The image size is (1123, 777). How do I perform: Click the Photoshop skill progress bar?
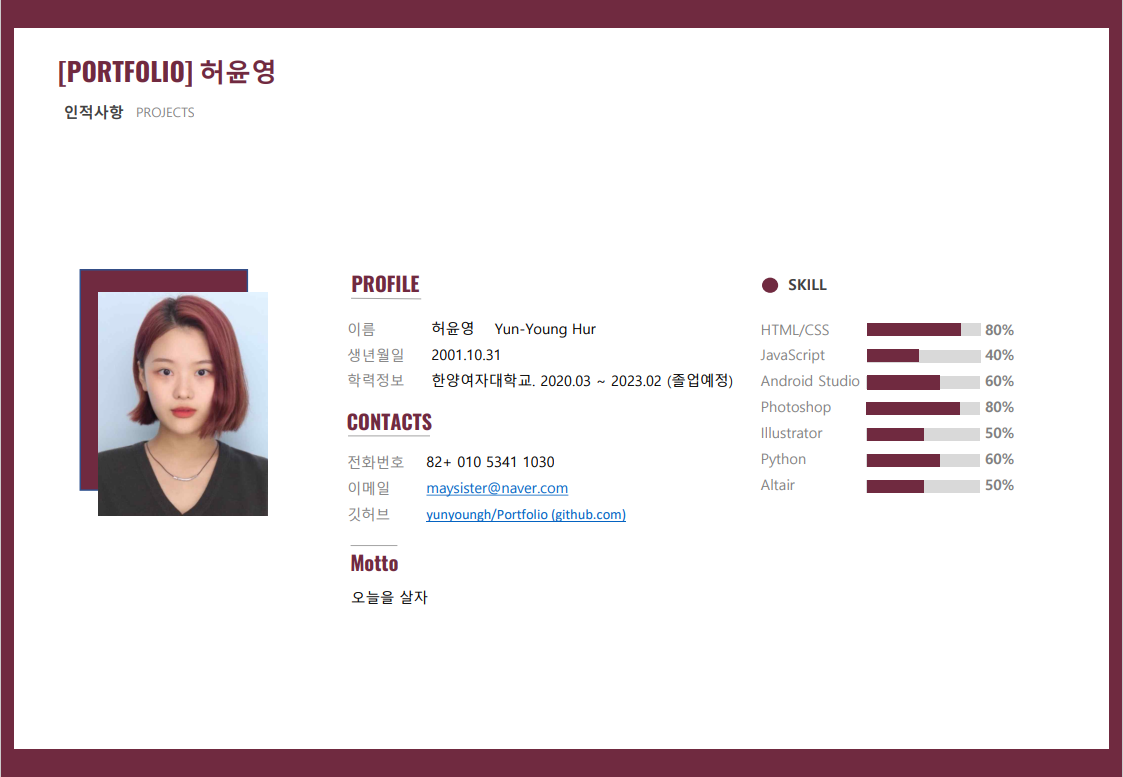click(x=923, y=407)
